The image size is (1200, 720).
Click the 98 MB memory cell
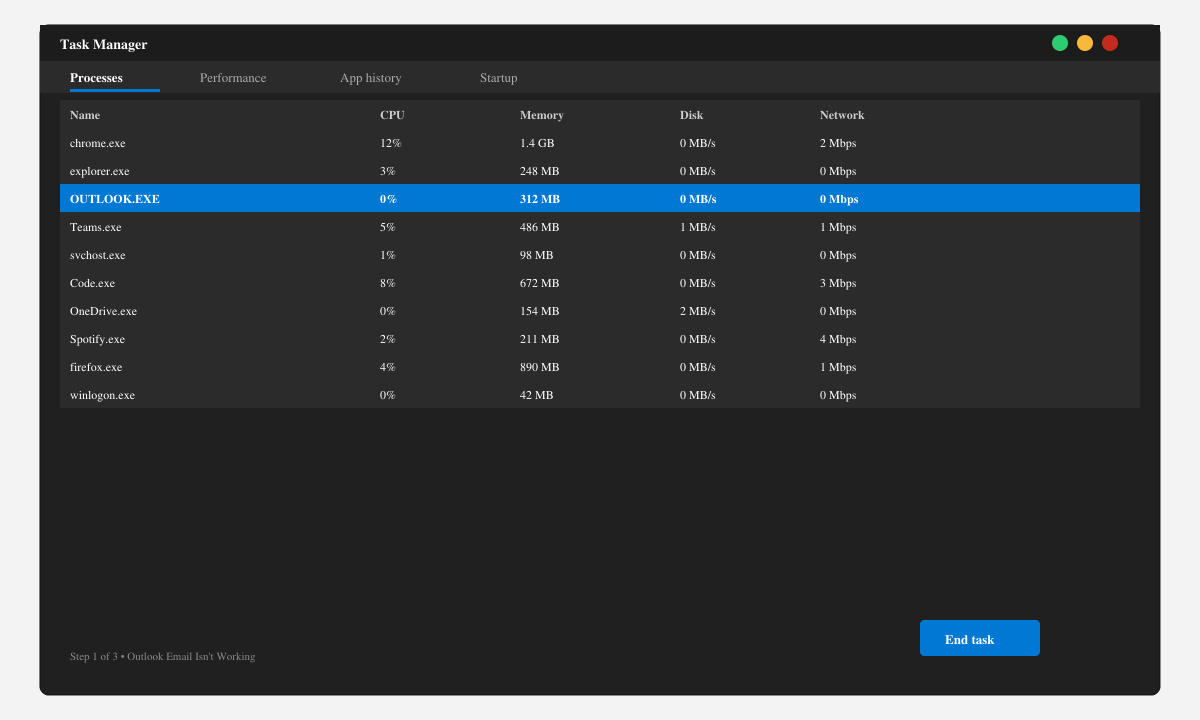tap(536, 255)
